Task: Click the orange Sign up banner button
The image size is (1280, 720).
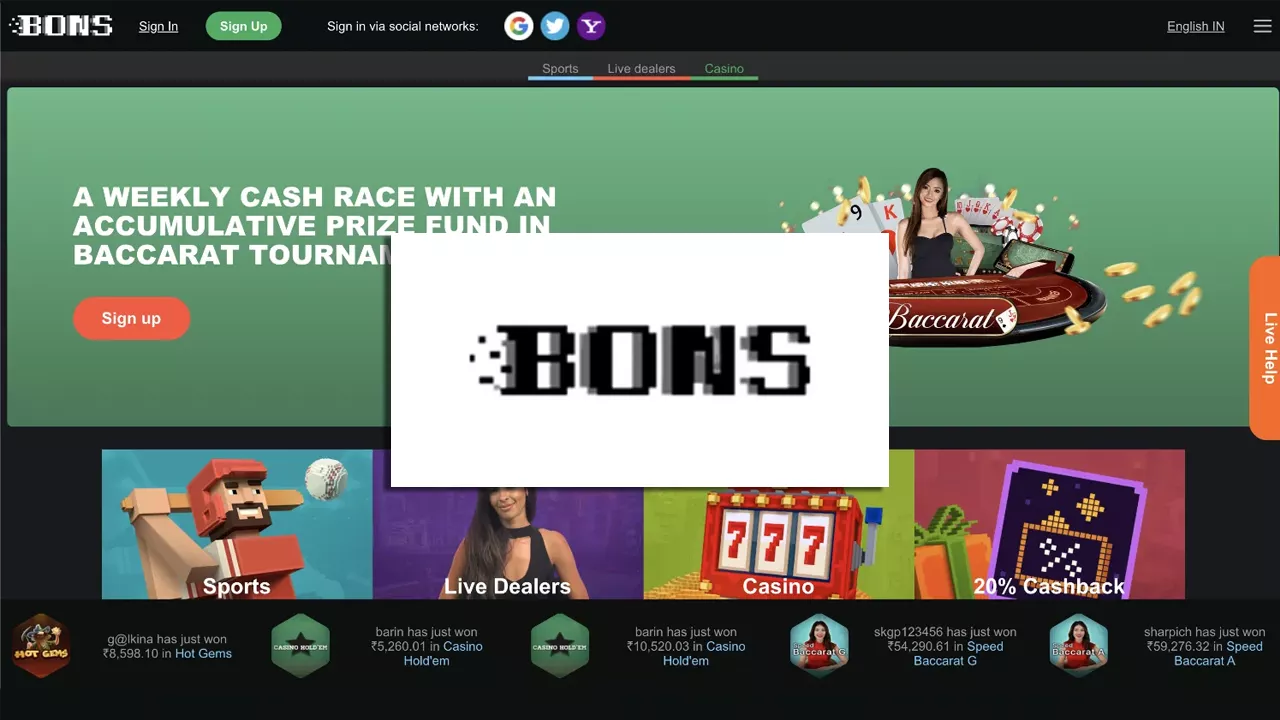Action: (x=131, y=318)
